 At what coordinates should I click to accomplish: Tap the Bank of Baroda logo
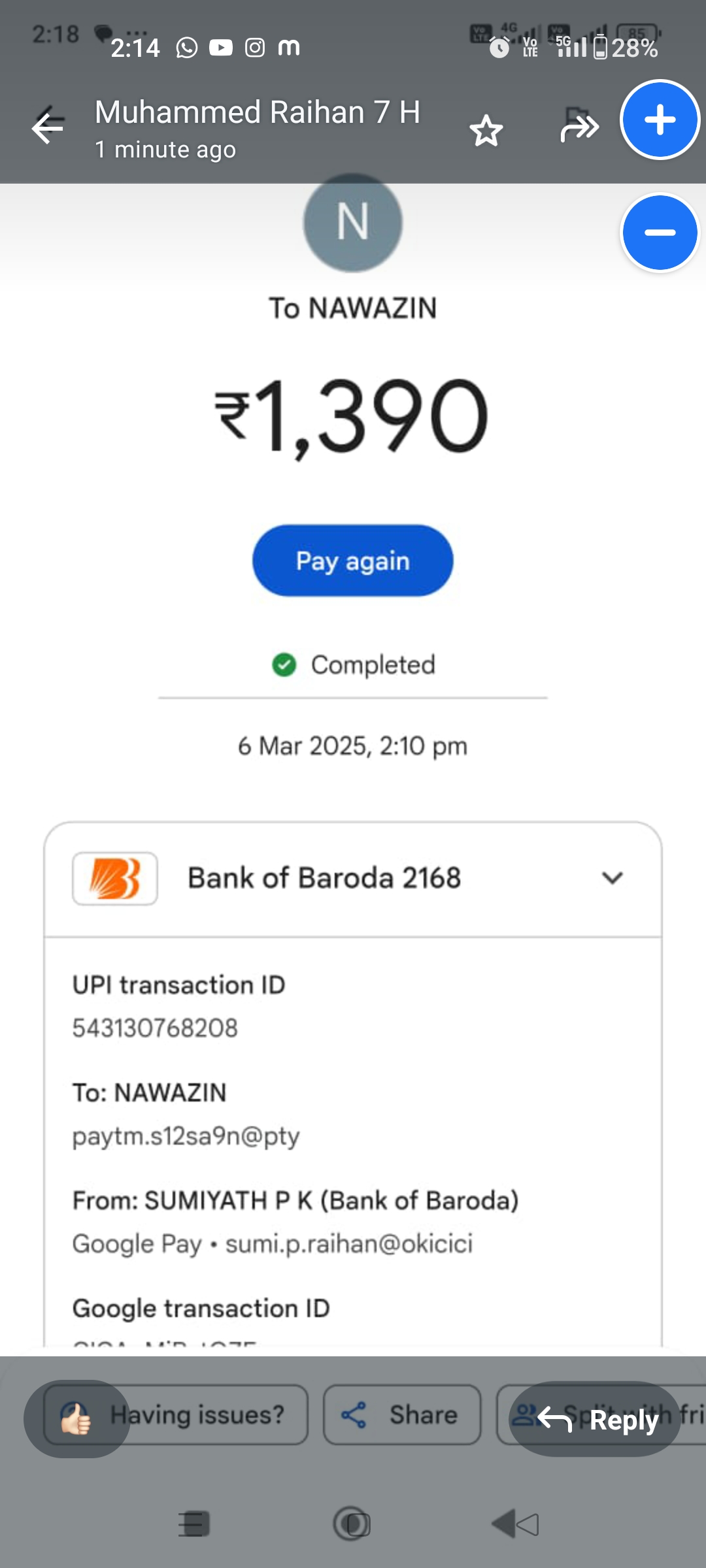click(x=115, y=879)
